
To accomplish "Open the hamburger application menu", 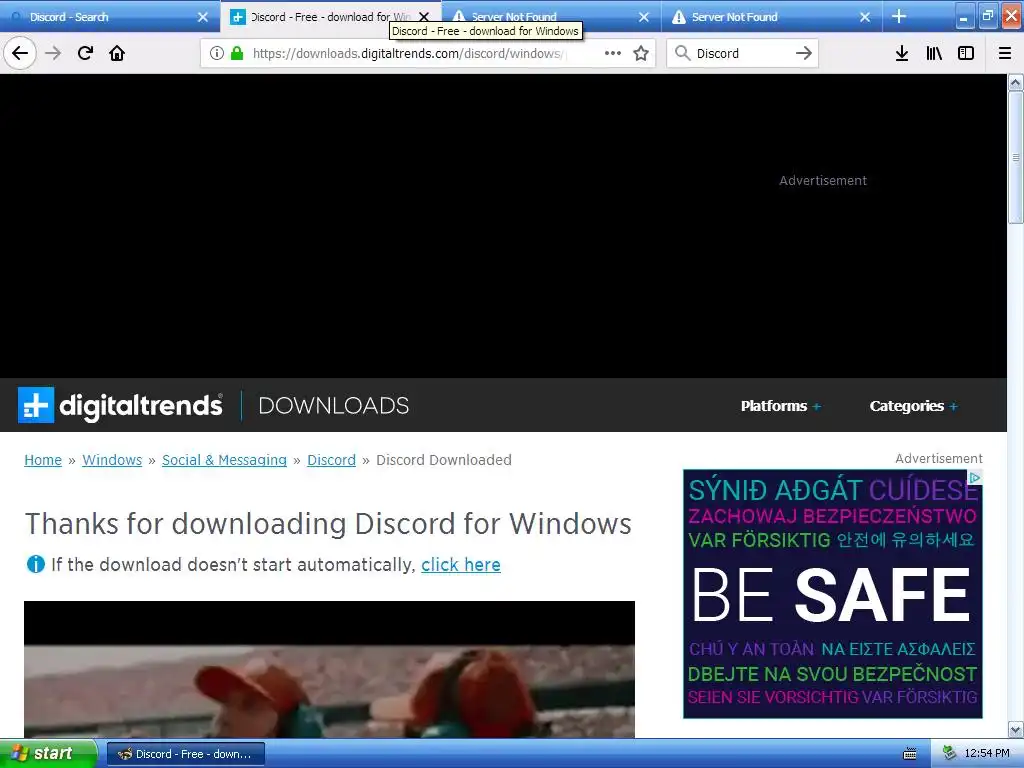I will pos(1005,53).
